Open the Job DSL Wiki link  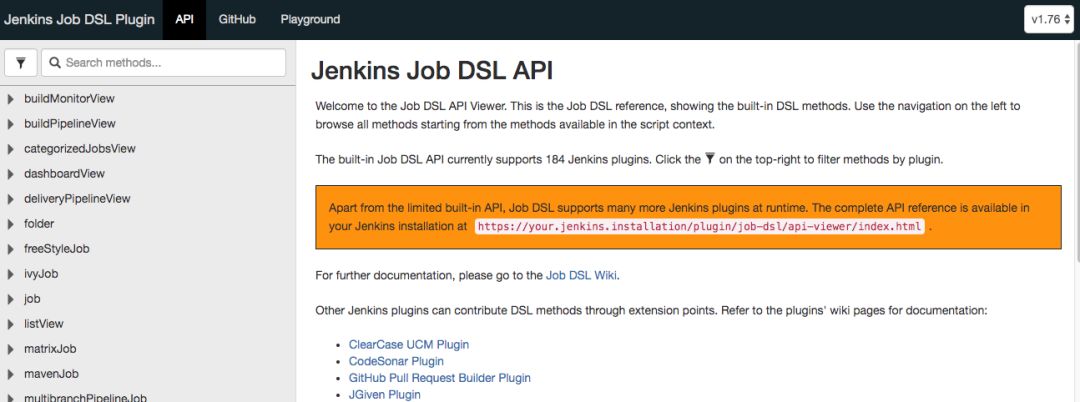click(582, 275)
